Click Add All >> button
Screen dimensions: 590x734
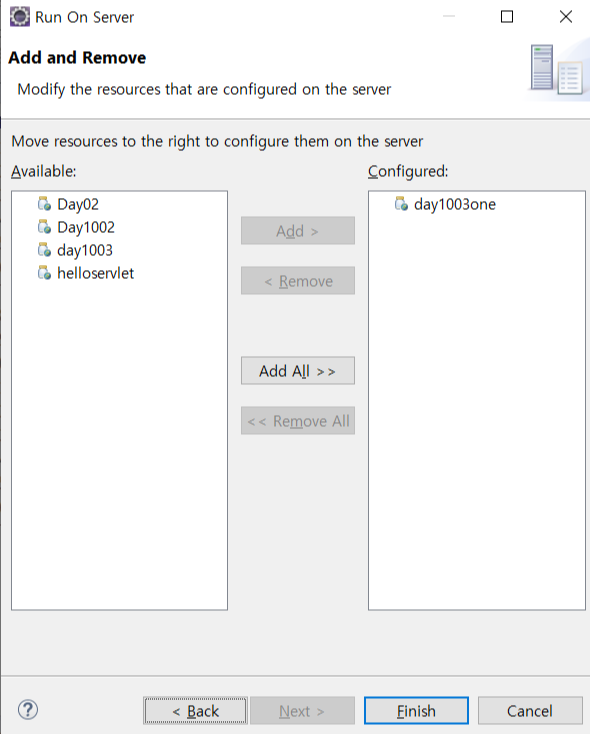tap(298, 371)
